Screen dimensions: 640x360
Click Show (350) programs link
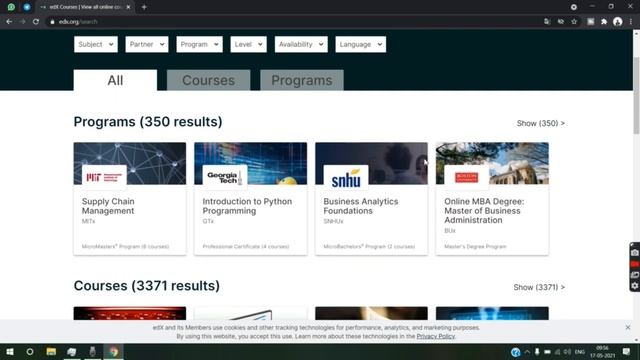(x=541, y=123)
